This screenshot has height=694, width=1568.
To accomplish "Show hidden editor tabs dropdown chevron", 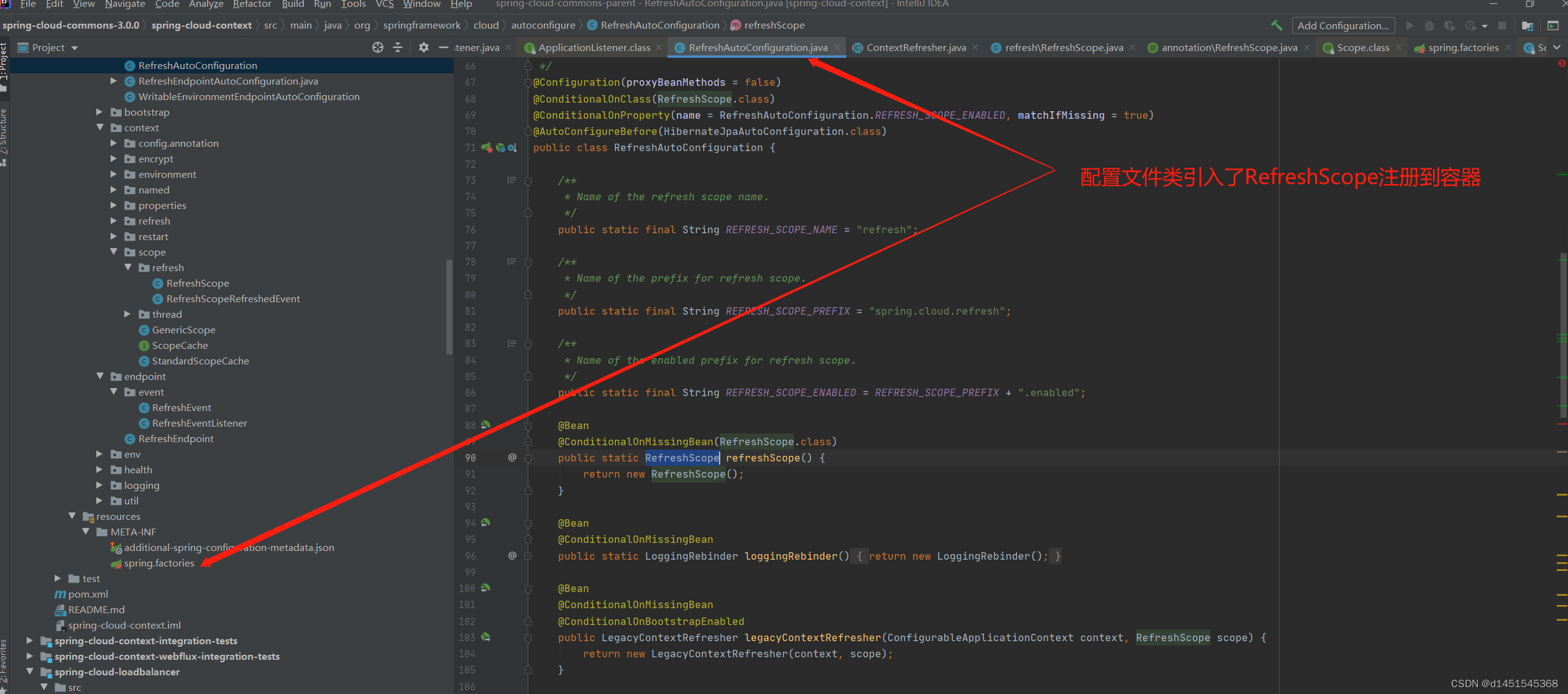I will coord(1557,47).
